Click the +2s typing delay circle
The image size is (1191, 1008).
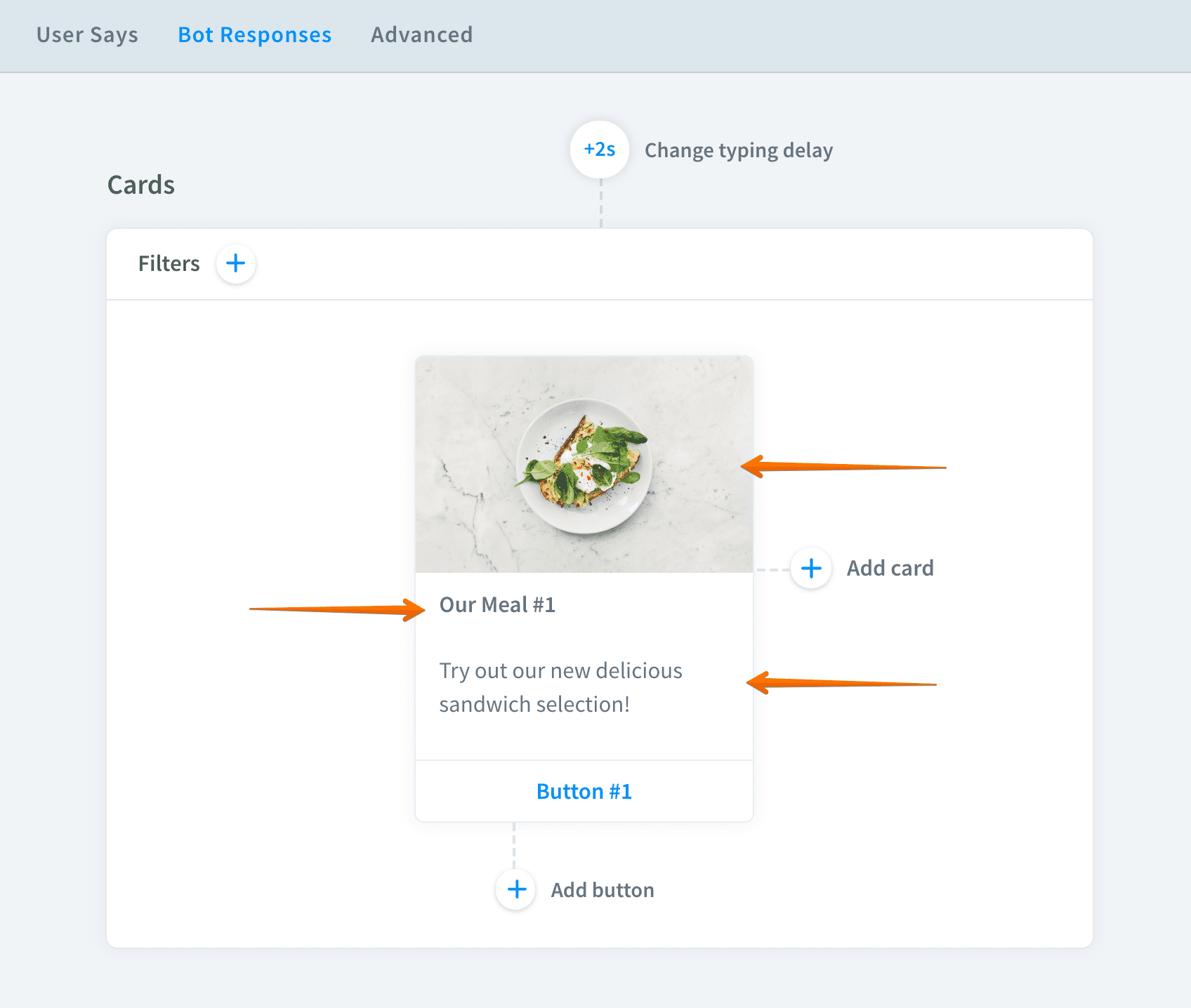[x=600, y=150]
